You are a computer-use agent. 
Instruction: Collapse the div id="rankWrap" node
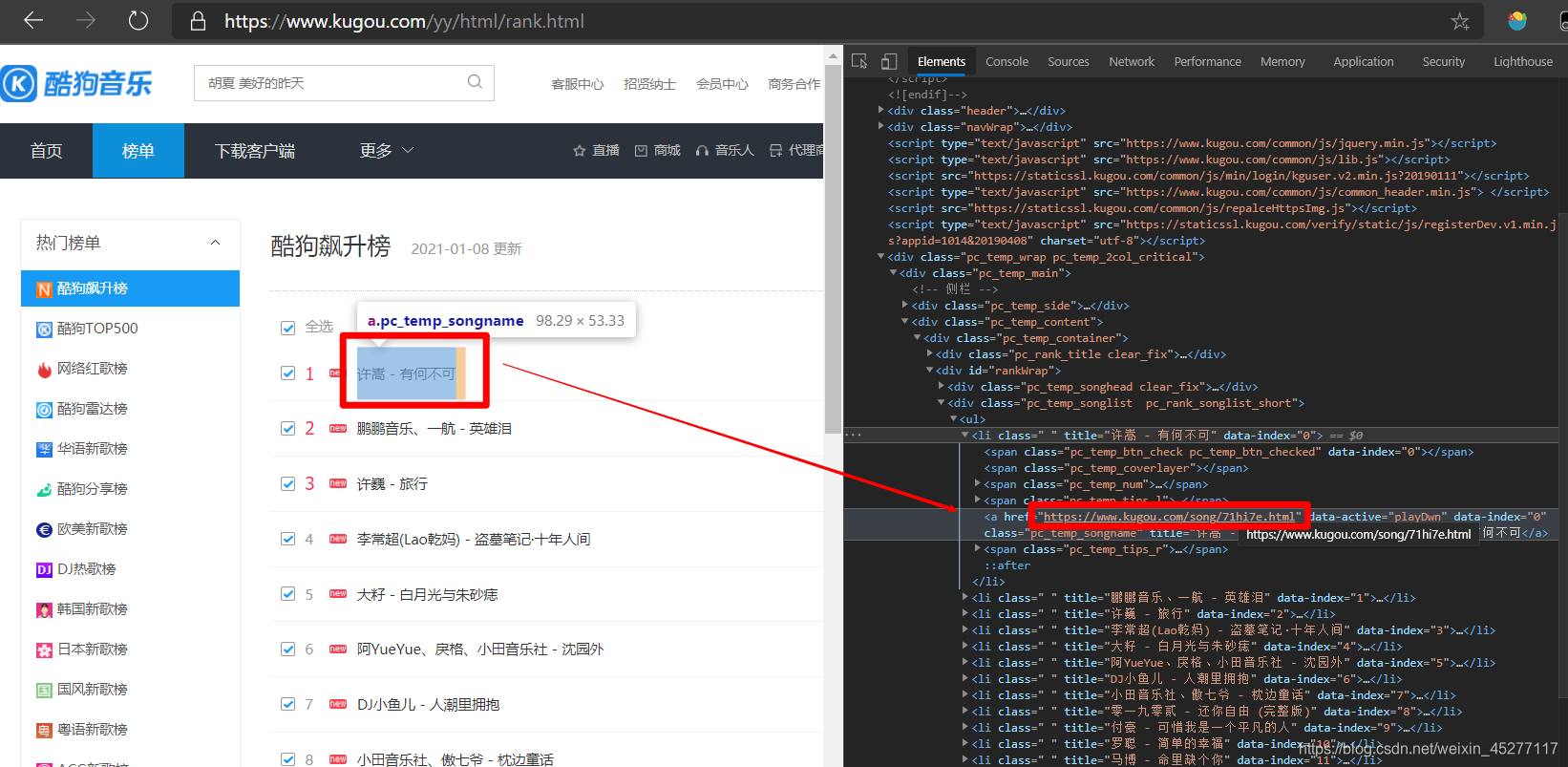[x=929, y=371]
